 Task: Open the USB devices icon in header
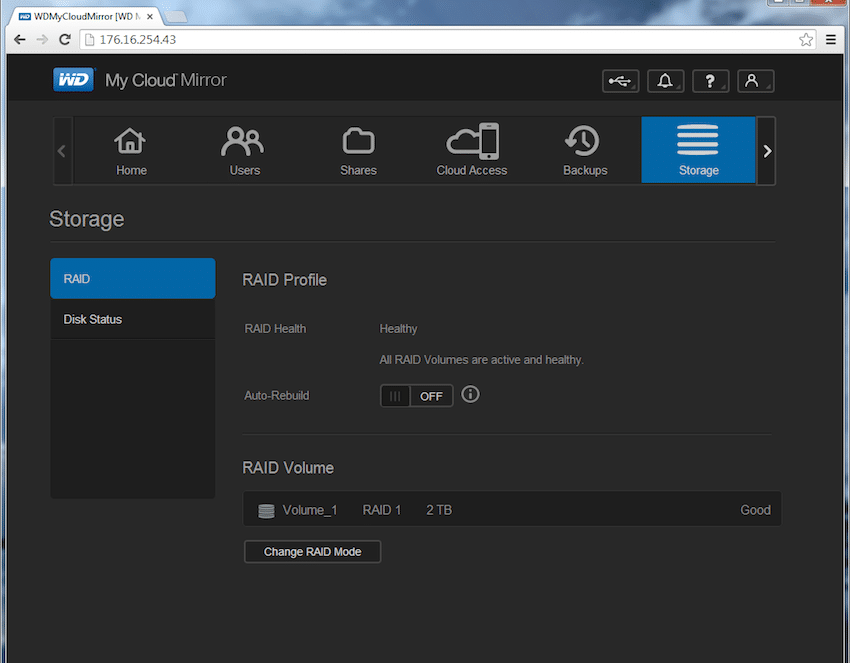(620, 81)
